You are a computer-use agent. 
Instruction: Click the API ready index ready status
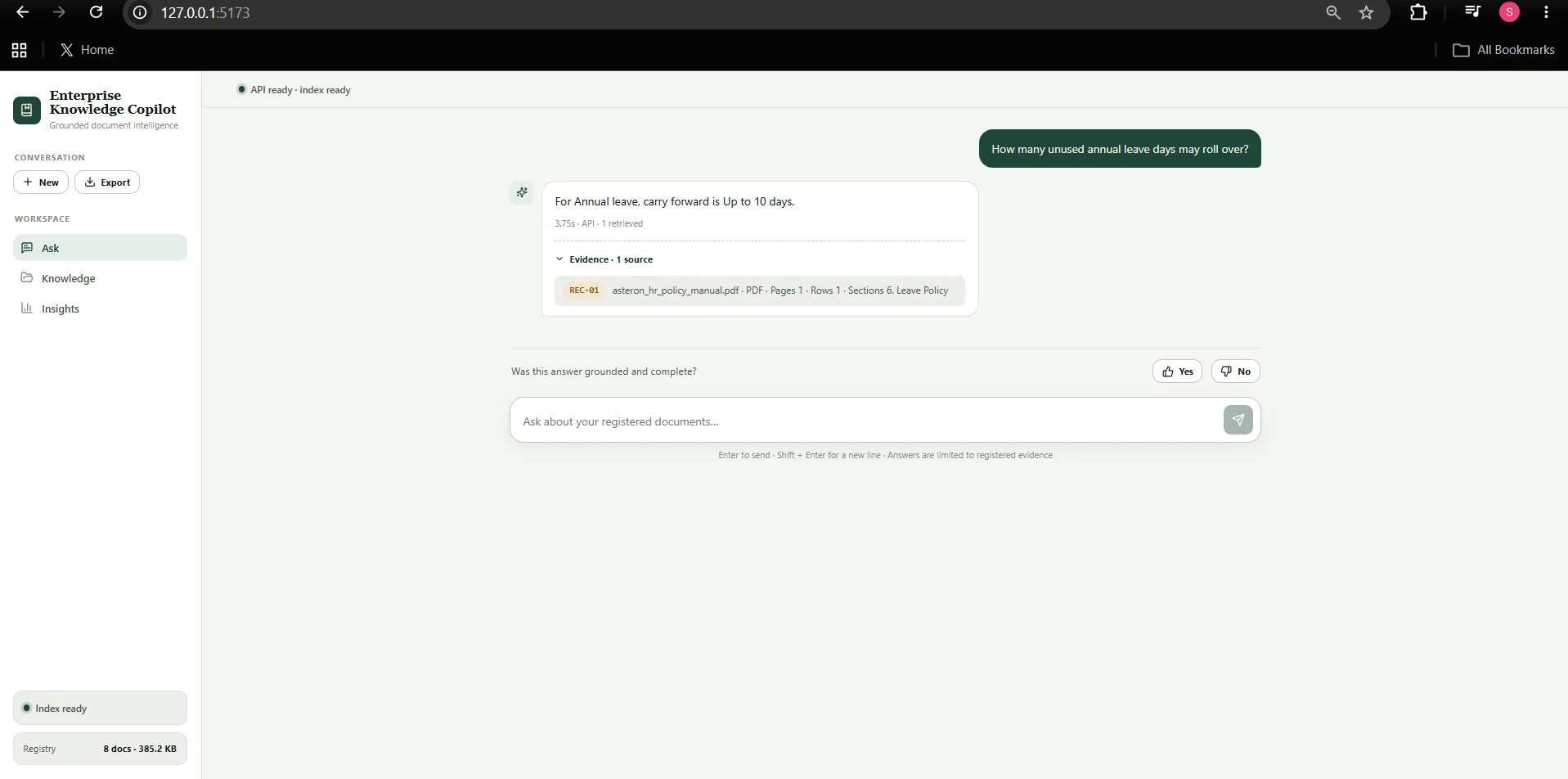(x=294, y=90)
